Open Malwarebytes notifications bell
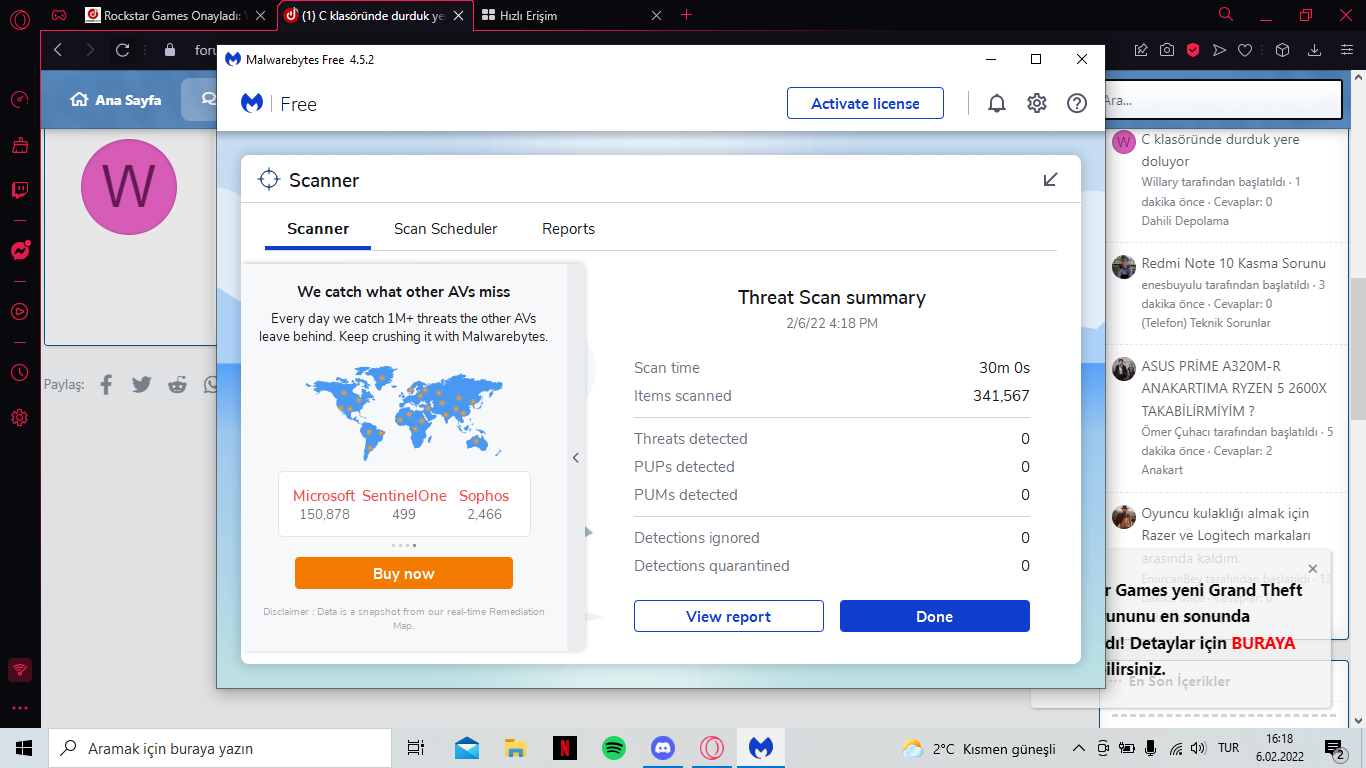The width and height of the screenshot is (1366, 768). (x=997, y=103)
